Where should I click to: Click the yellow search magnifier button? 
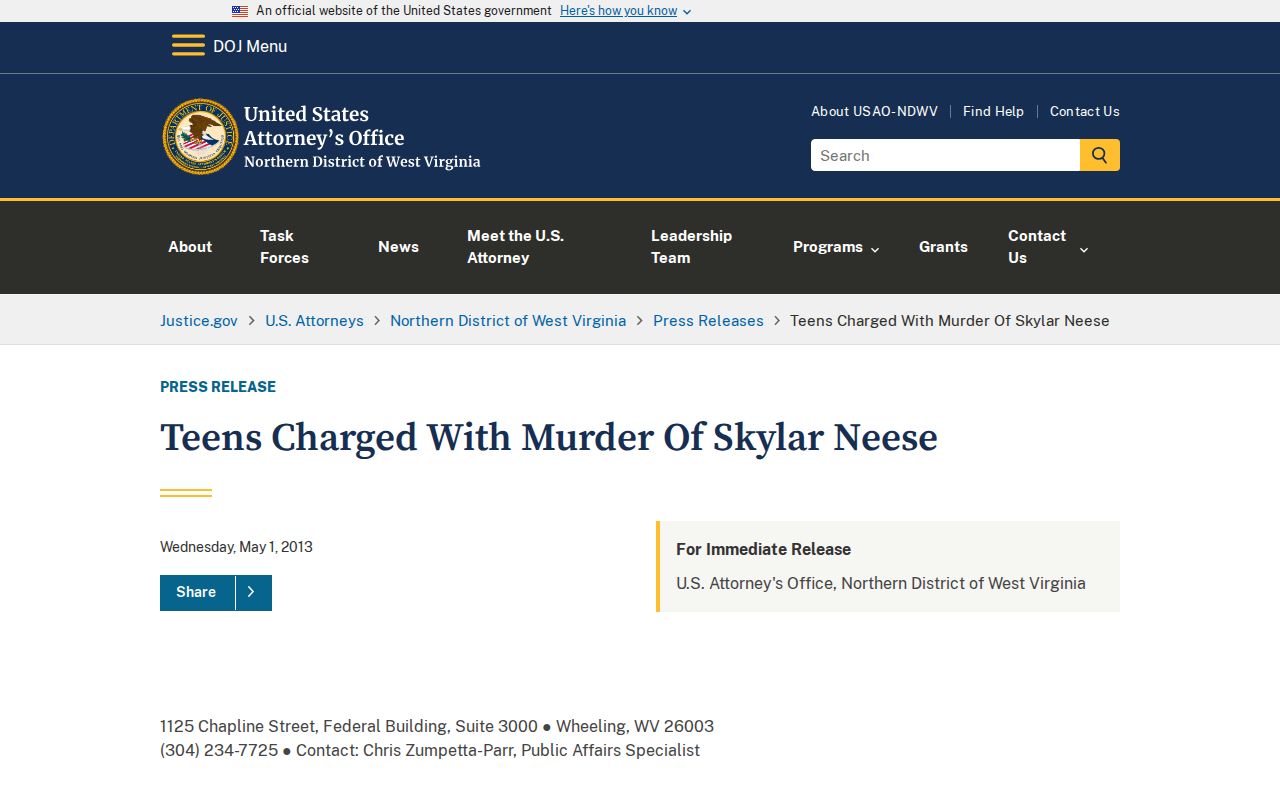(x=1100, y=155)
